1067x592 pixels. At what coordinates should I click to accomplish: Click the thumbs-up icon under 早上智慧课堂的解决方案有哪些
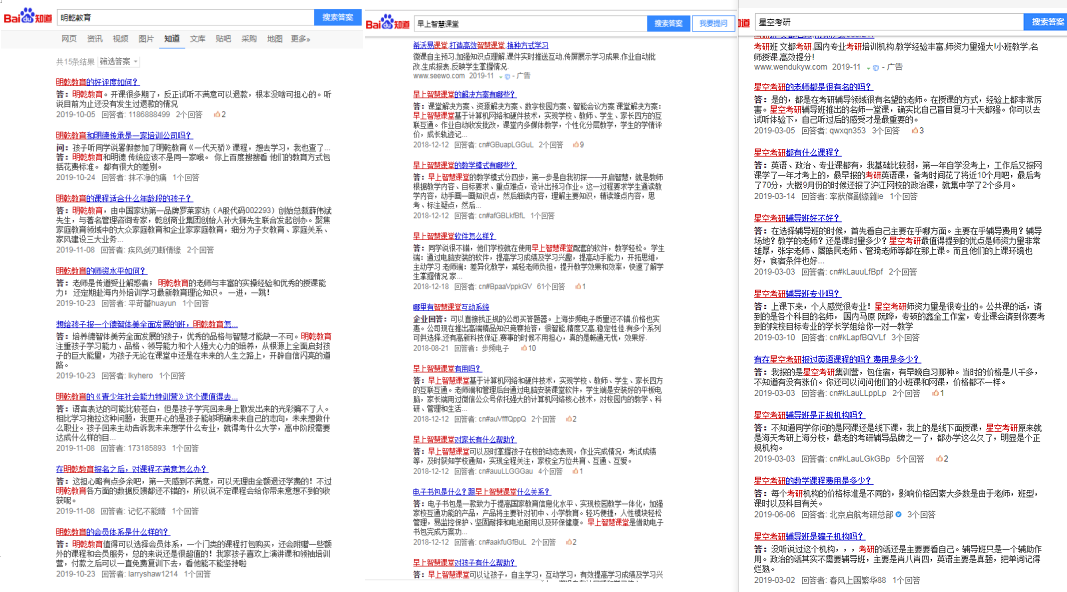(x=576, y=145)
